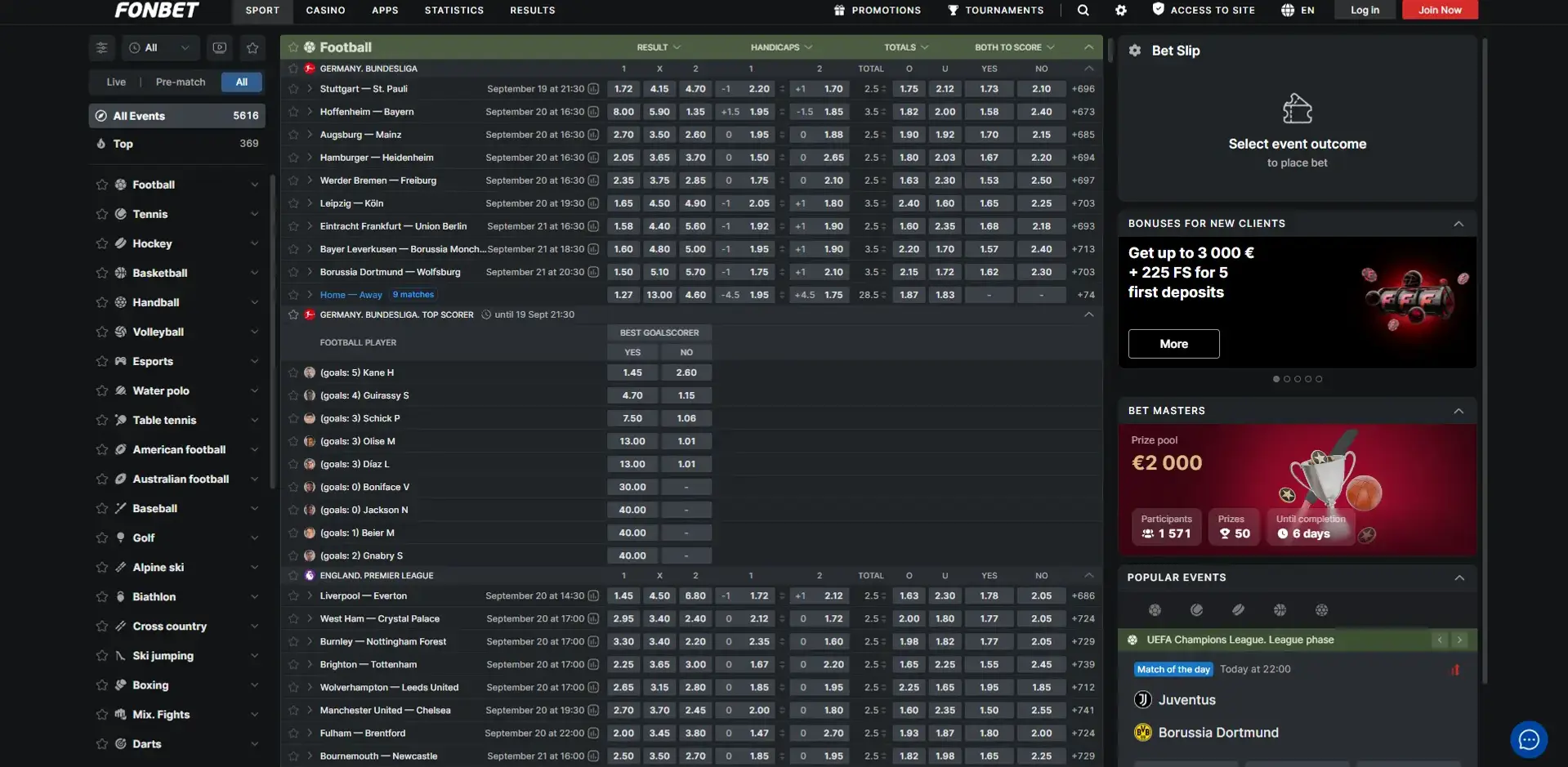Click the Join Now button

1440,10
